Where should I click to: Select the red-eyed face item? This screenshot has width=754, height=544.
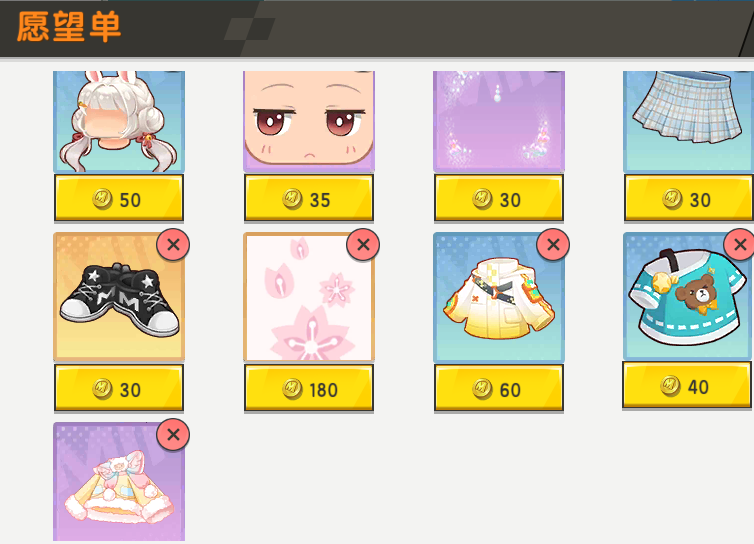[309, 122]
